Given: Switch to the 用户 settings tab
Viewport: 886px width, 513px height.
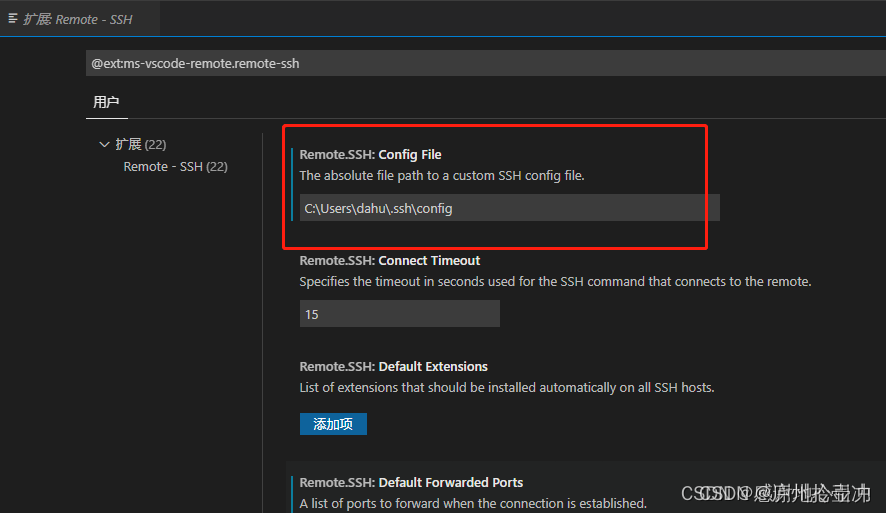Looking at the screenshot, I should click(x=106, y=102).
